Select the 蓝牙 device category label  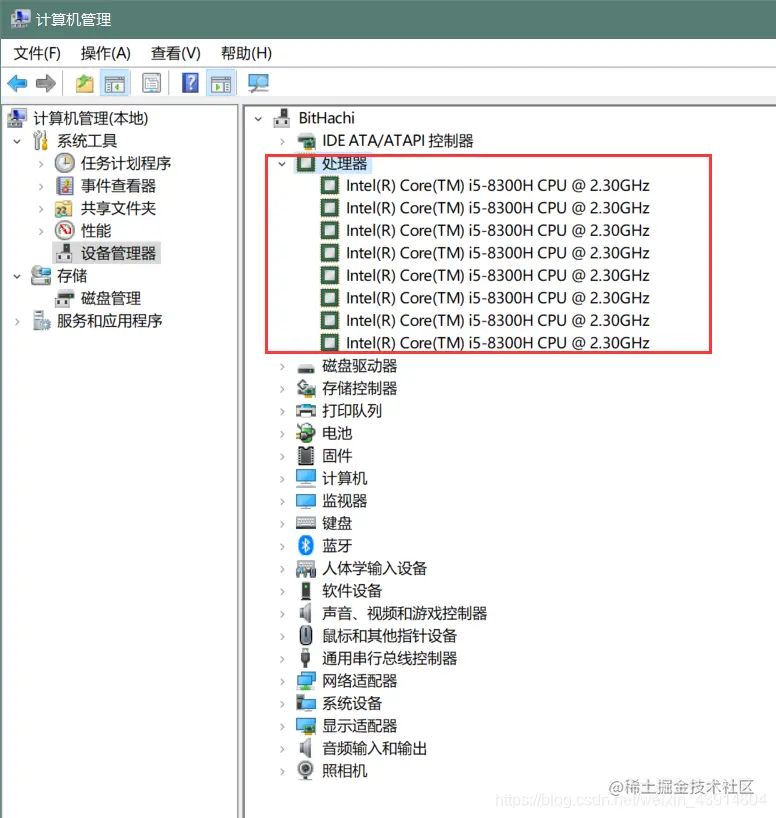tap(337, 546)
